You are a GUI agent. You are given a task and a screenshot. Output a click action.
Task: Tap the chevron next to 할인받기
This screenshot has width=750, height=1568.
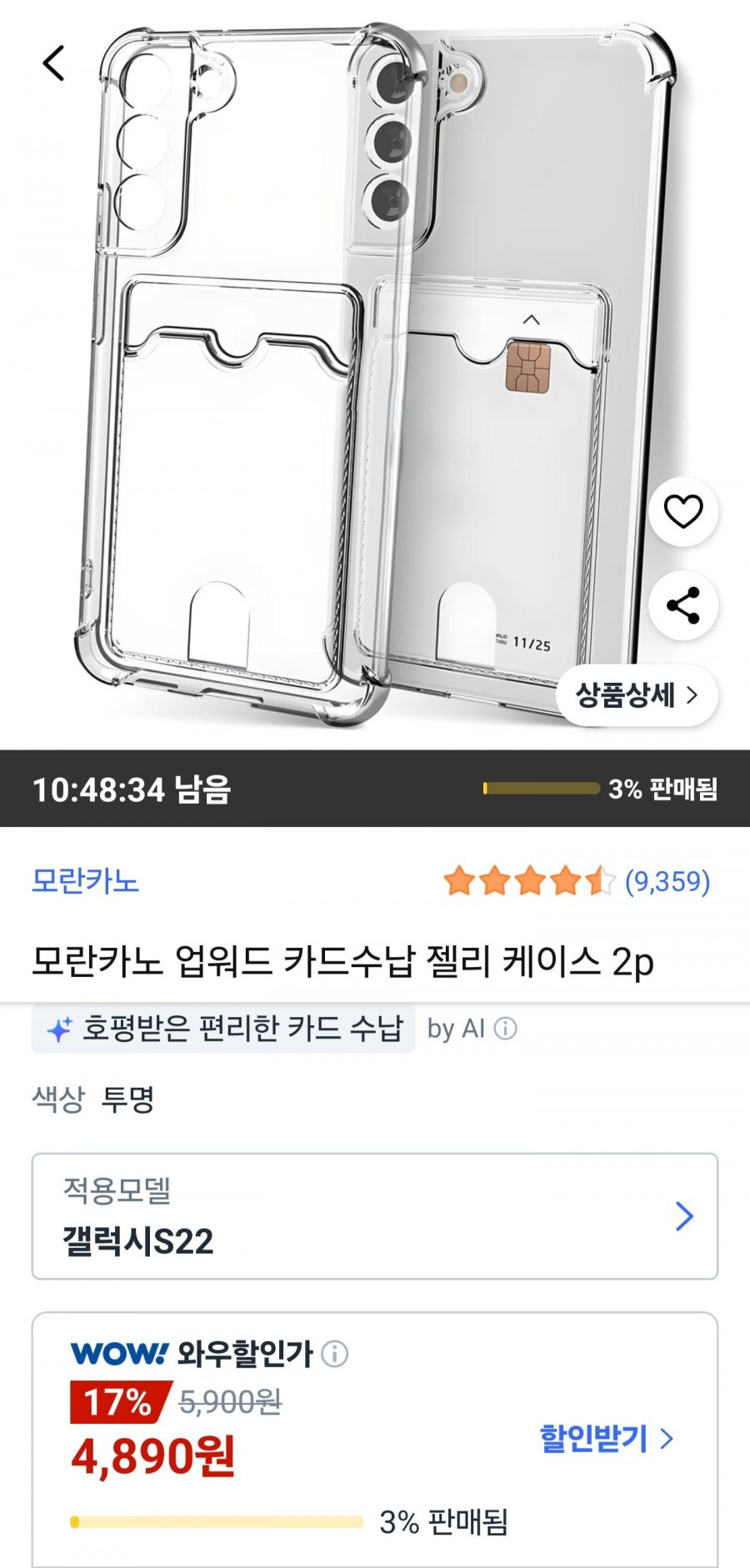[667, 1438]
